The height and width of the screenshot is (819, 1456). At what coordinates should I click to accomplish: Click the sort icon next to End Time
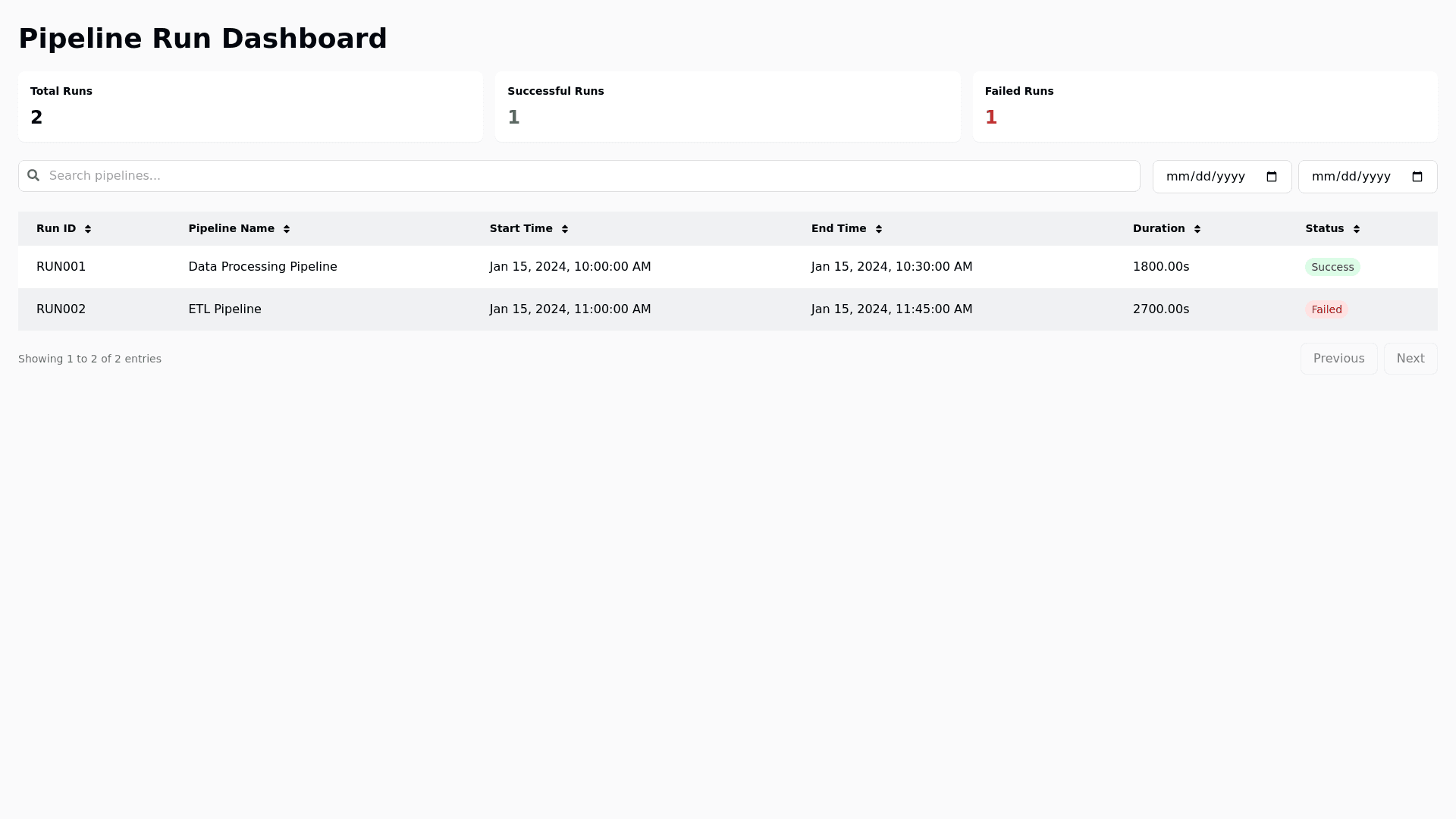point(880,228)
